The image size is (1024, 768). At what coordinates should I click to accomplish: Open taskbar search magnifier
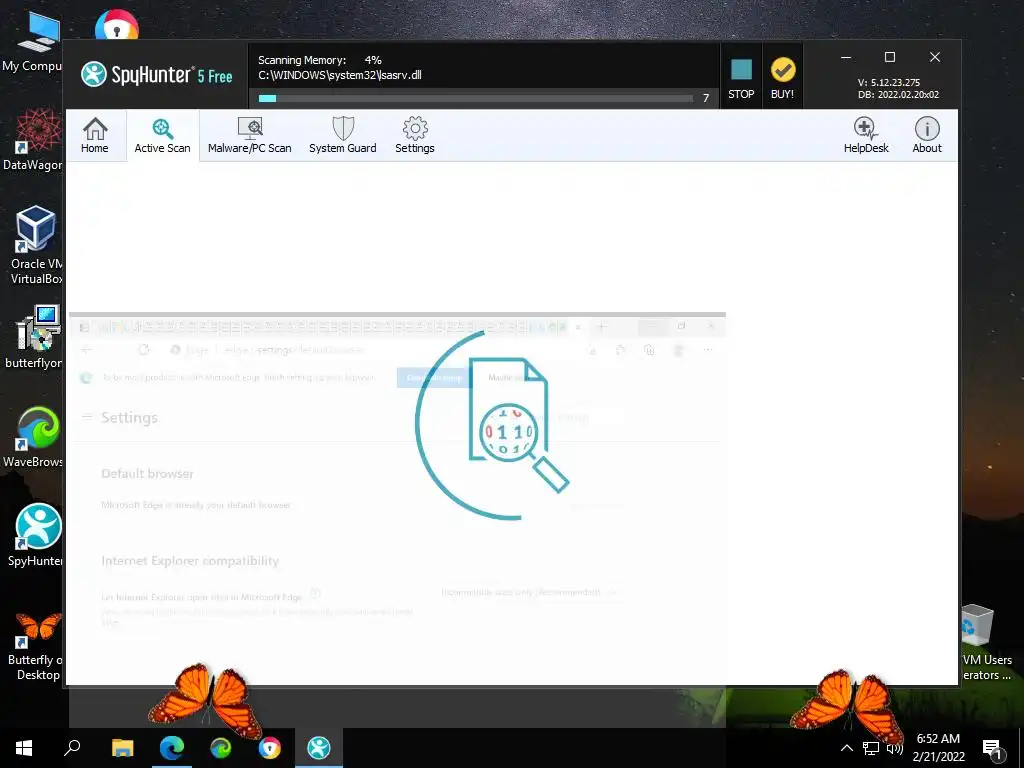pos(72,748)
